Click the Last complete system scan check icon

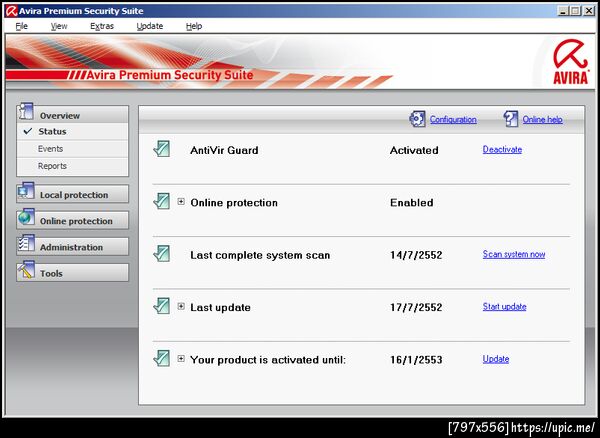tap(161, 254)
